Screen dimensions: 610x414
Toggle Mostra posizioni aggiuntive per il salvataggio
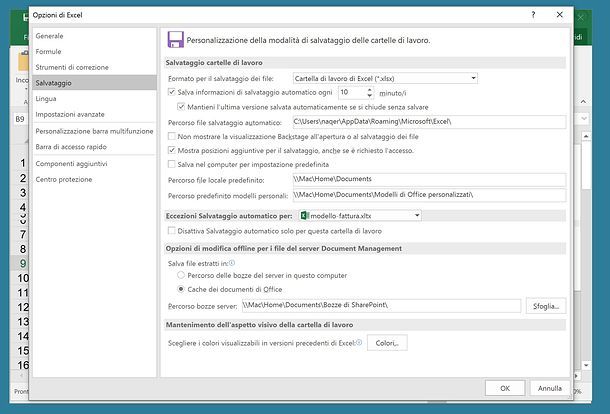click(172, 150)
